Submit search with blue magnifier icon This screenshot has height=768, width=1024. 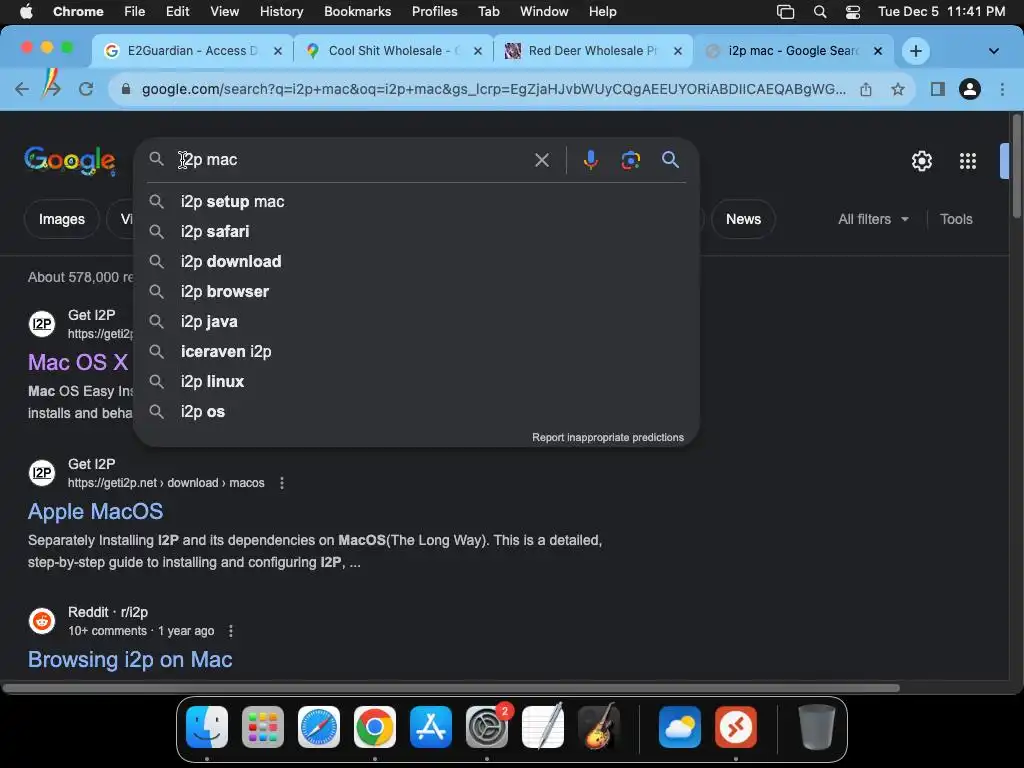[x=670, y=159]
